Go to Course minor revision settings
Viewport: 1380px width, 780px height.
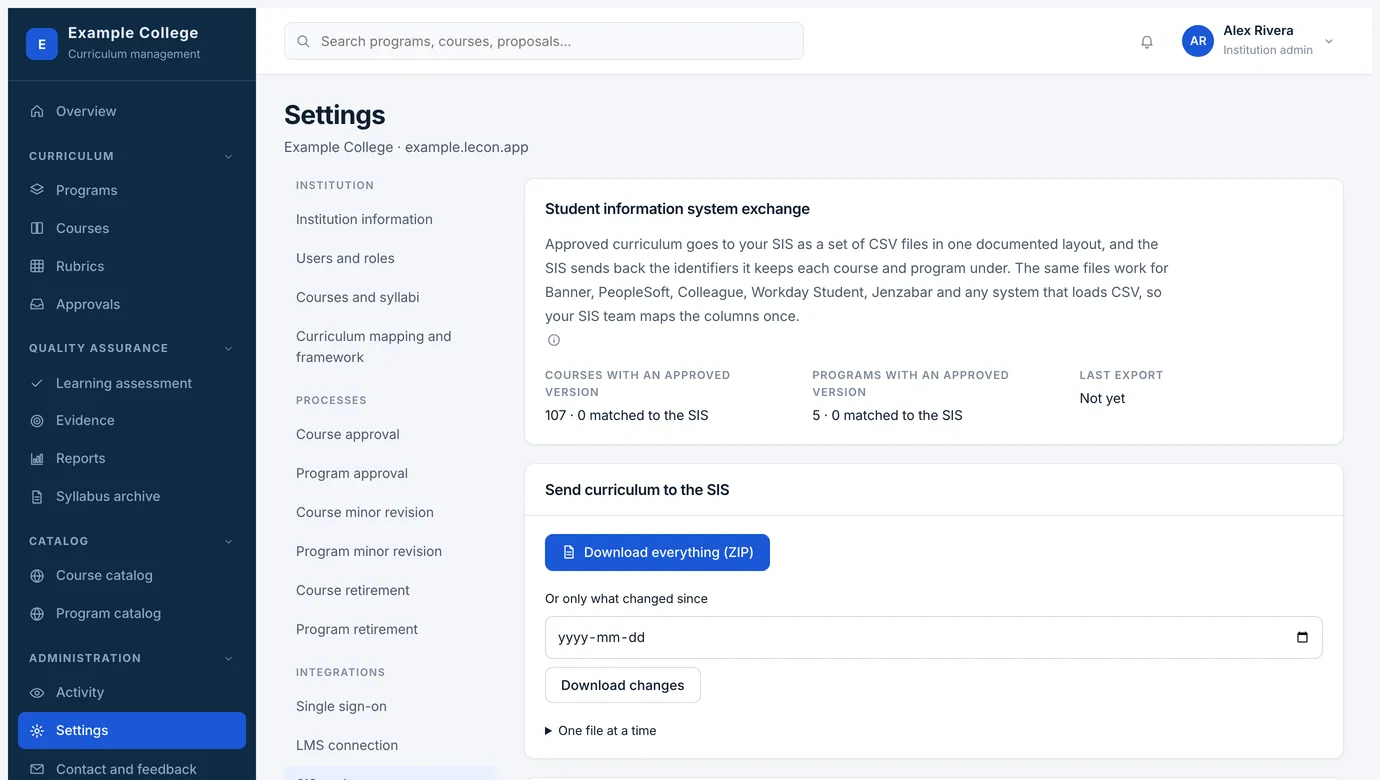tap(365, 512)
